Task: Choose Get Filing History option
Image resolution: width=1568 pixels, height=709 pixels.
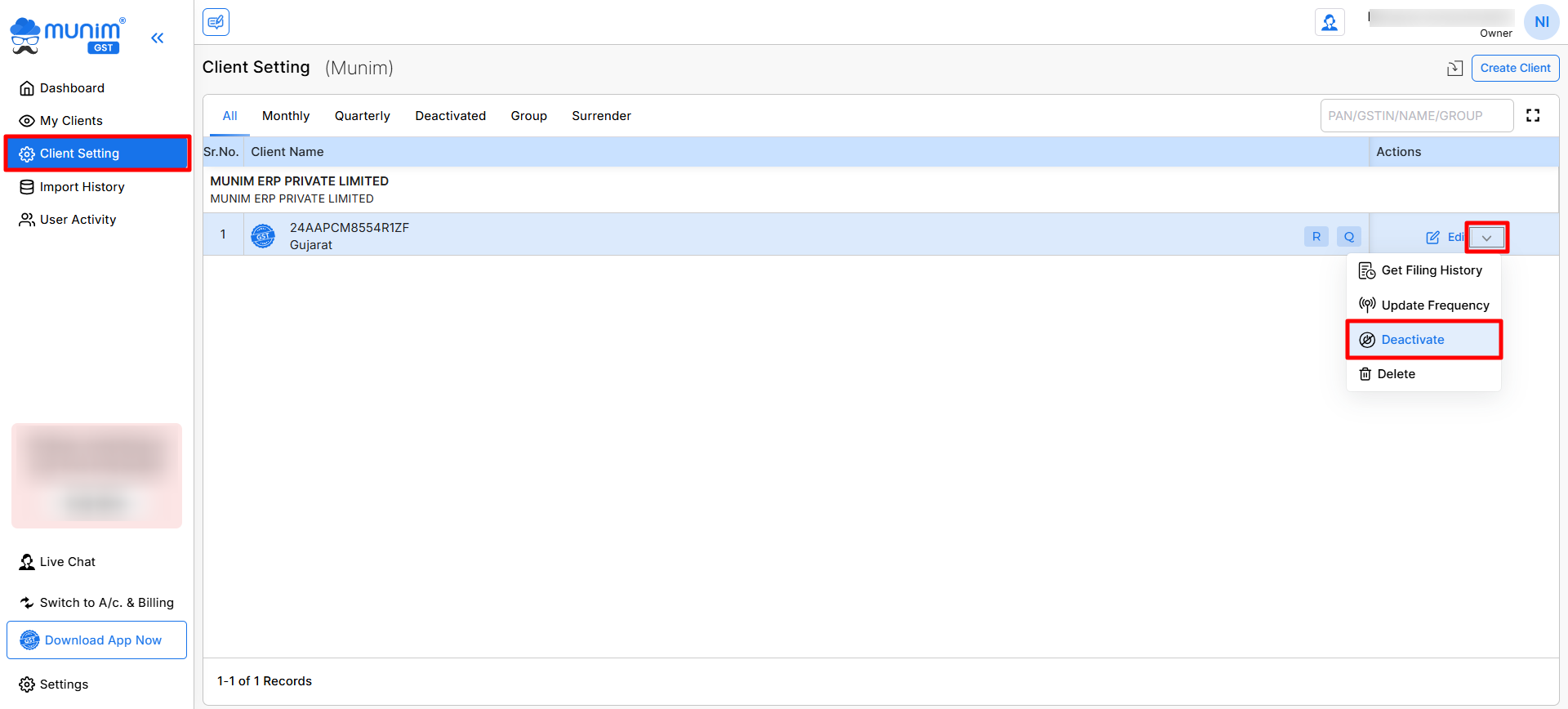Action: click(1431, 270)
